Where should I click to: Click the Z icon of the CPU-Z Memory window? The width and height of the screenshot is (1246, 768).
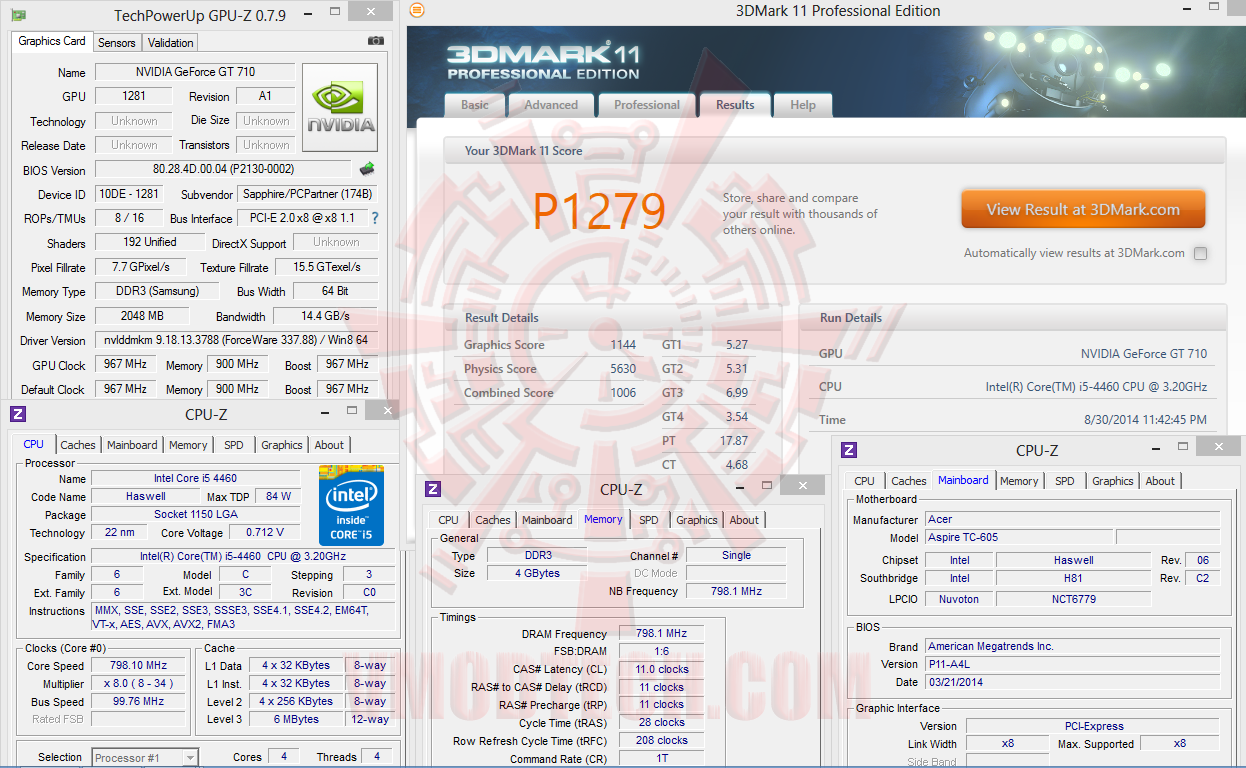(433, 489)
